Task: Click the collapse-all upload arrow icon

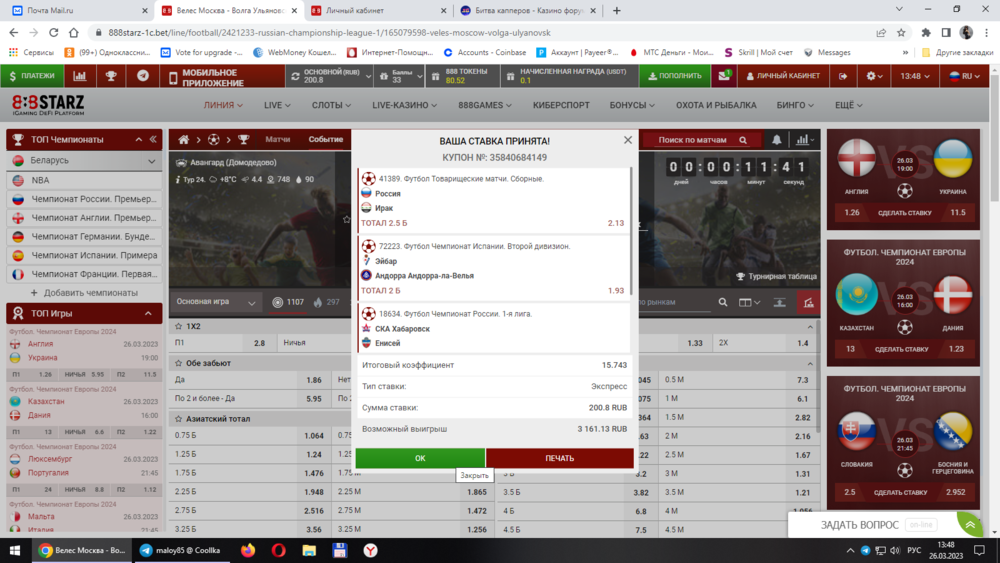Action: click(779, 302)
